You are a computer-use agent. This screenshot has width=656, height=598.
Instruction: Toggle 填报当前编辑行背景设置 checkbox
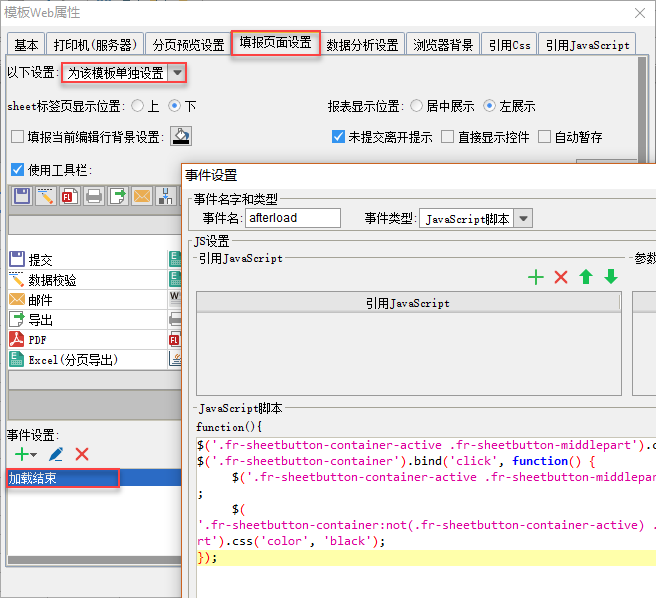(x=17, y=136)
